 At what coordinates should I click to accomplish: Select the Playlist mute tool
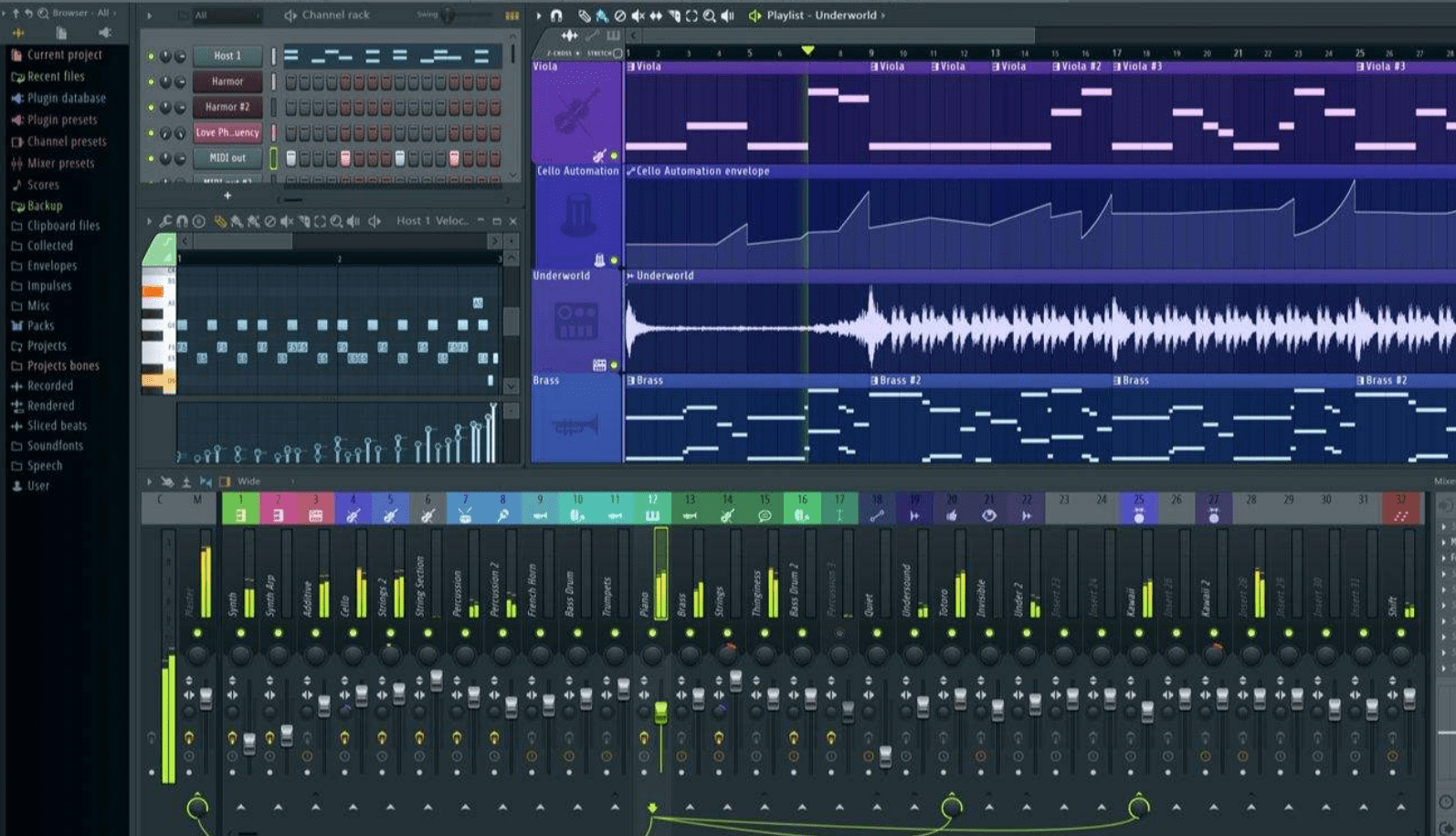638,16
